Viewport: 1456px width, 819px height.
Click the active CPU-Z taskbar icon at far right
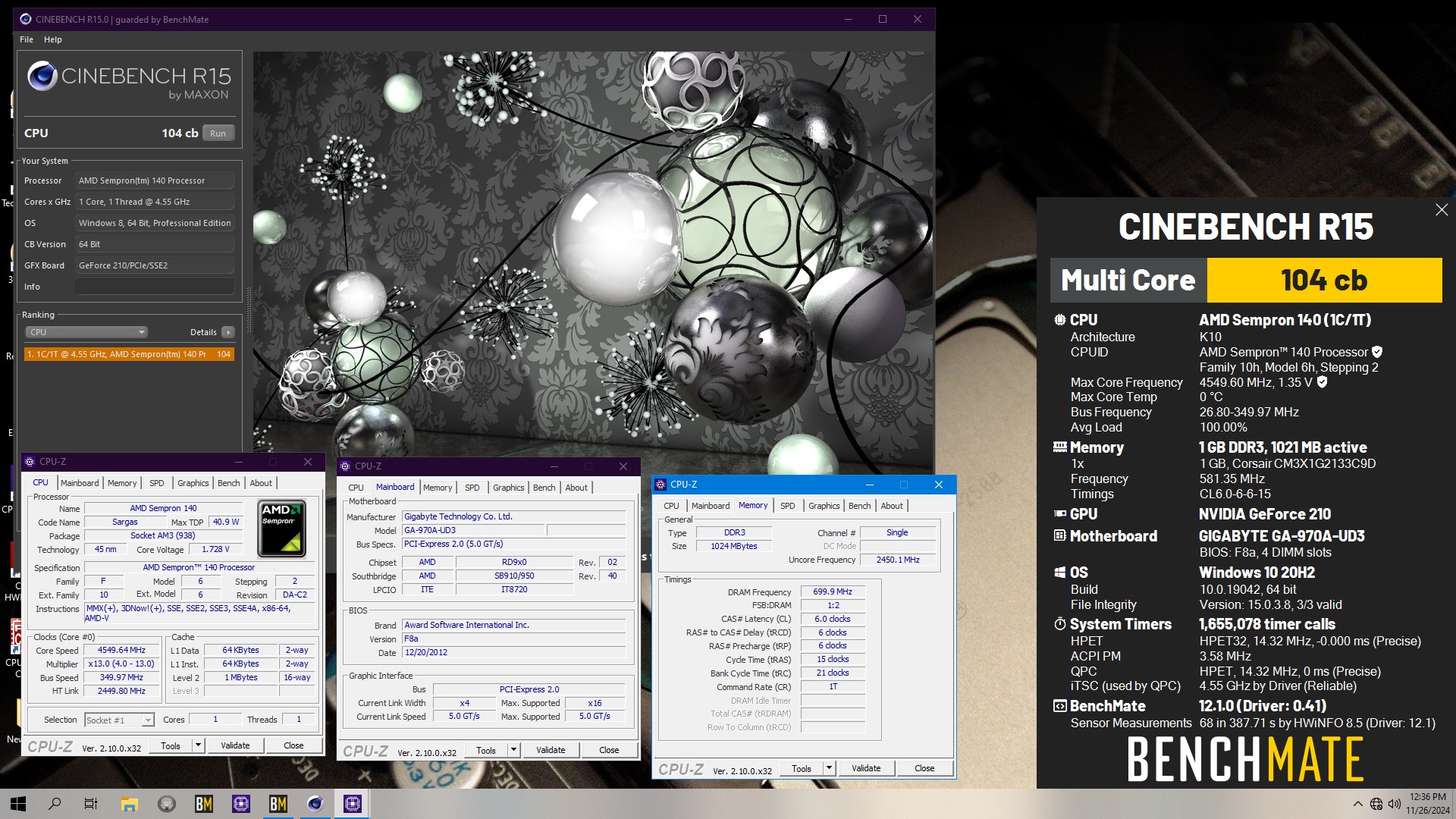click(x=353, y=804)
